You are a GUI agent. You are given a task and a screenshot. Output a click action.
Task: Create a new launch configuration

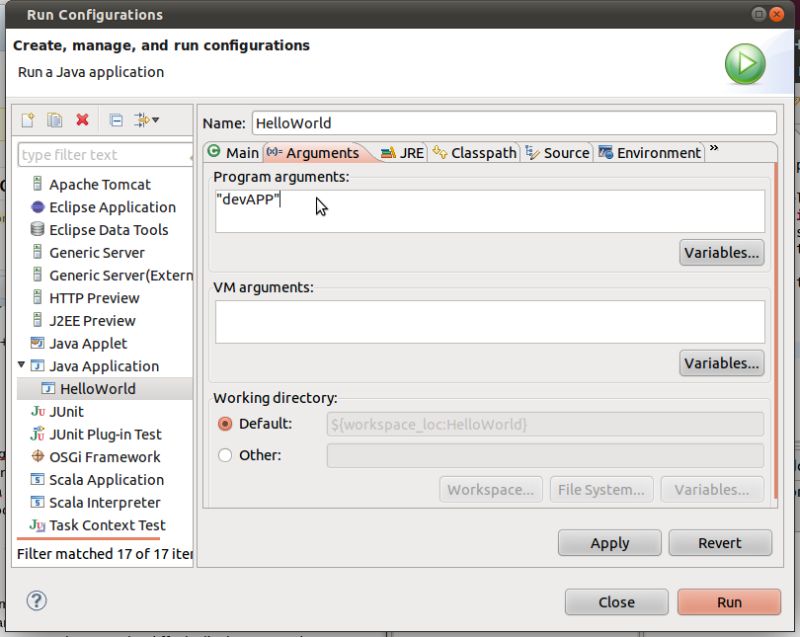tap(27, 120)
